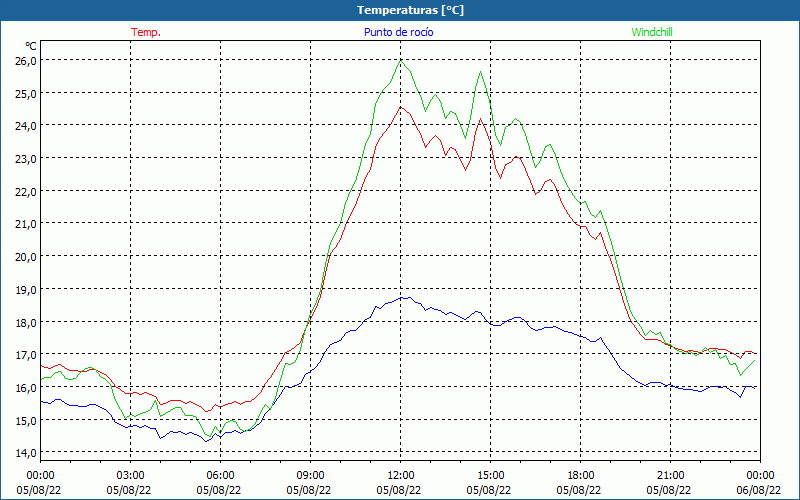The height and width of the screenshot is (500, 800).
Task: Click the red Temp. peak at 12:00
Action: tap(401, 107)
